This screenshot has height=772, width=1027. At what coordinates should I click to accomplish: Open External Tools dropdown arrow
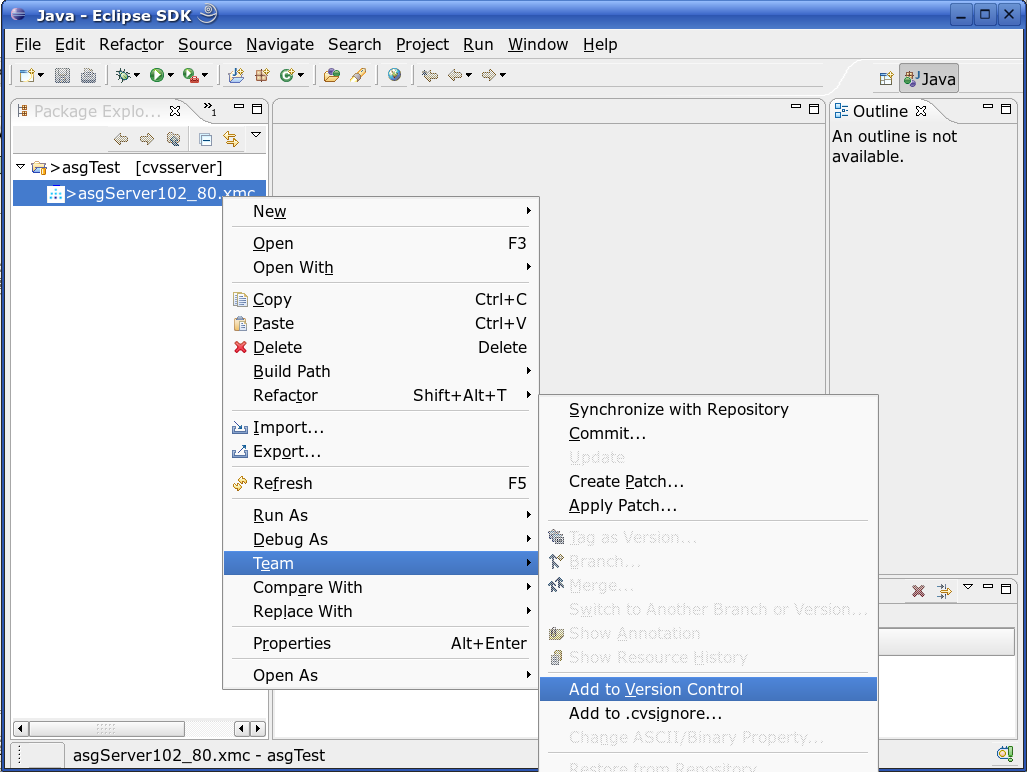205,75
